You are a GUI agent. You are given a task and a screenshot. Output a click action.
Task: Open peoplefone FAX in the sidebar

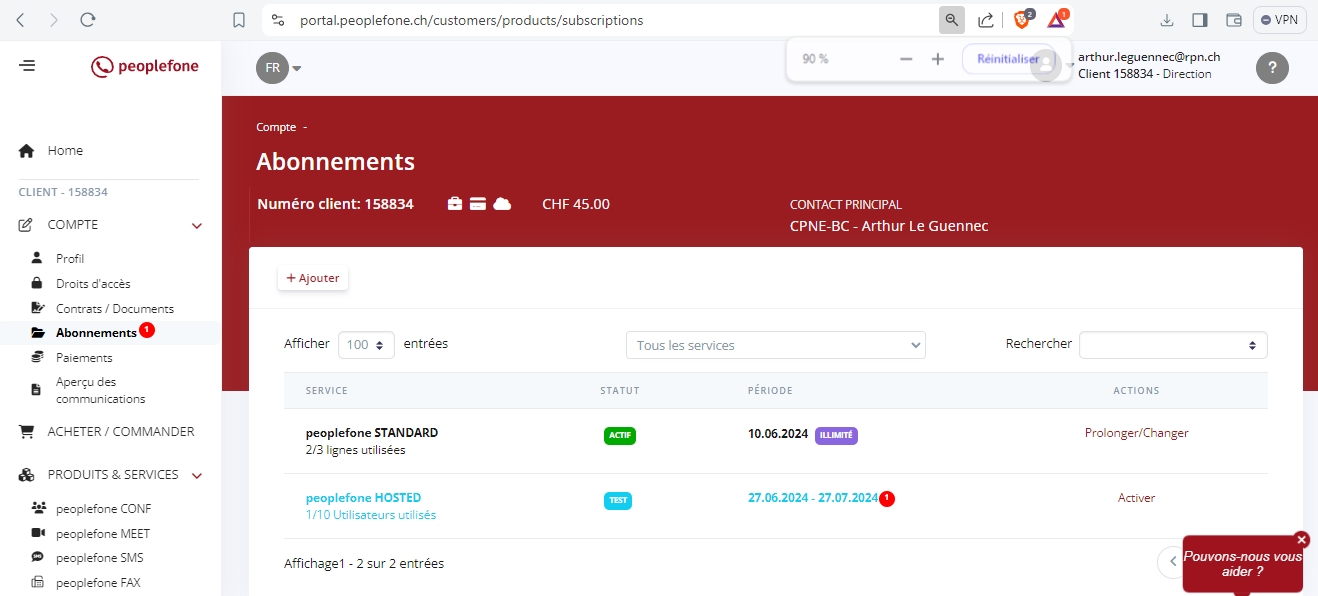98,583
